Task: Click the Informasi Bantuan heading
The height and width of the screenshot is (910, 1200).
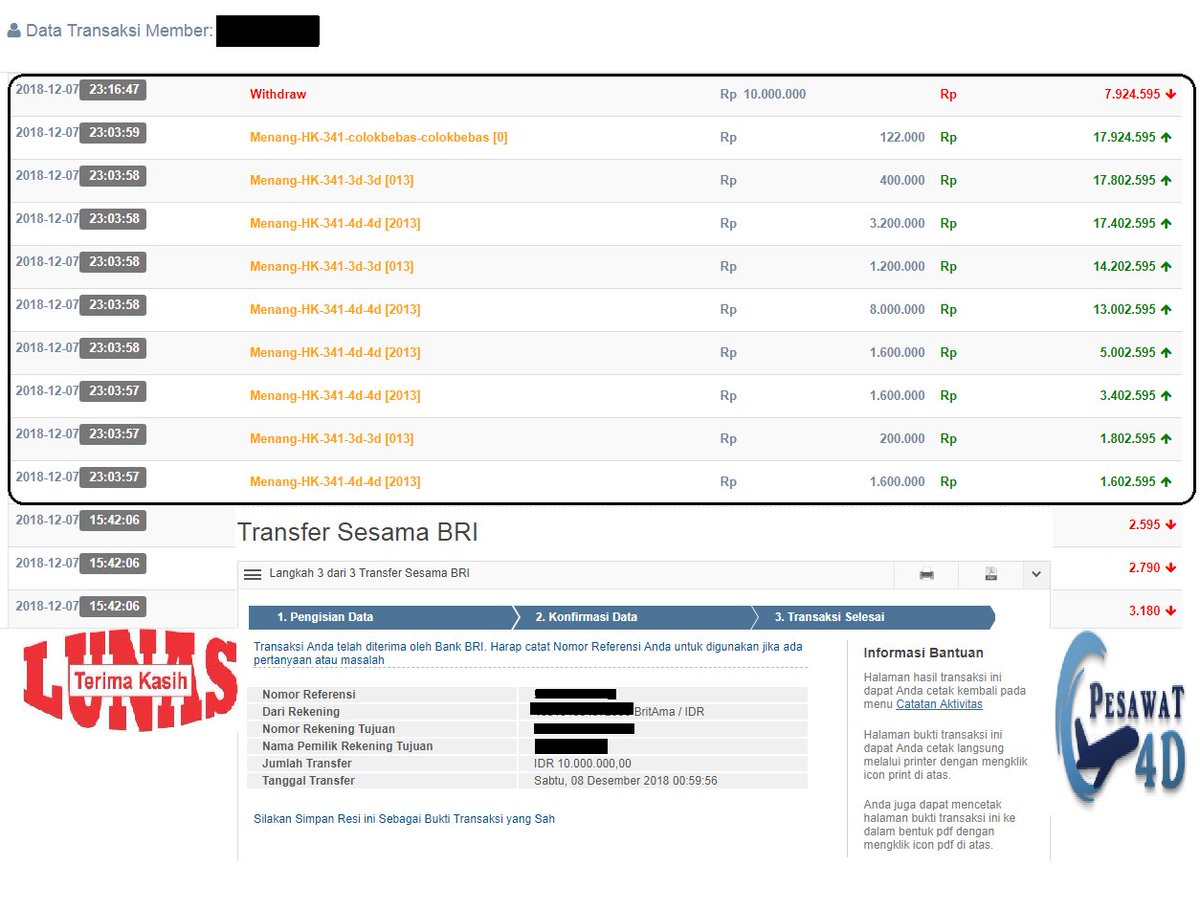Action: [x=923, y=653]
